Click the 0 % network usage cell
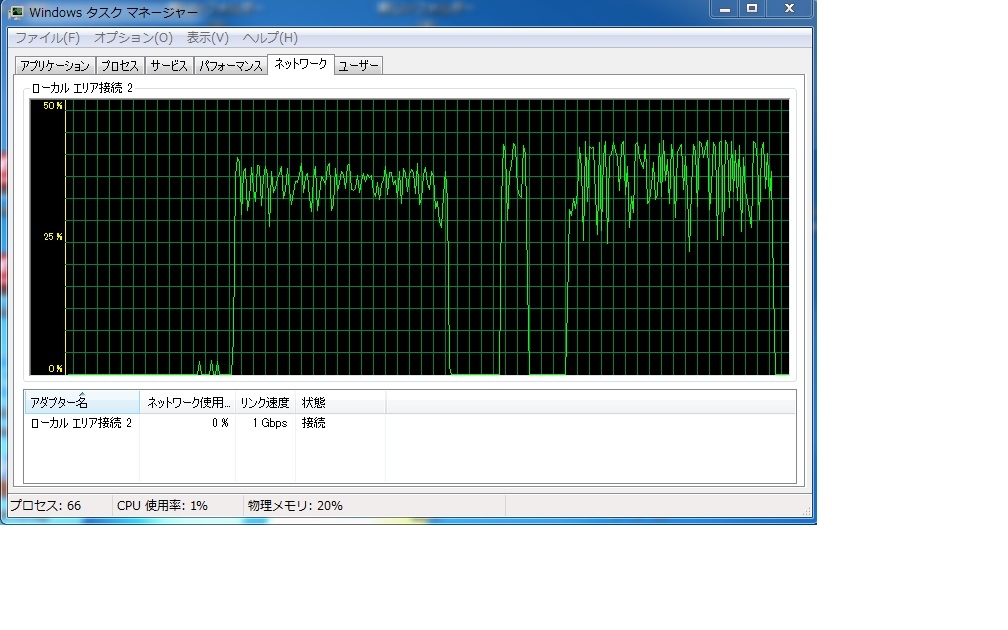Viewport: 1008px width, 630px height. 220,423
